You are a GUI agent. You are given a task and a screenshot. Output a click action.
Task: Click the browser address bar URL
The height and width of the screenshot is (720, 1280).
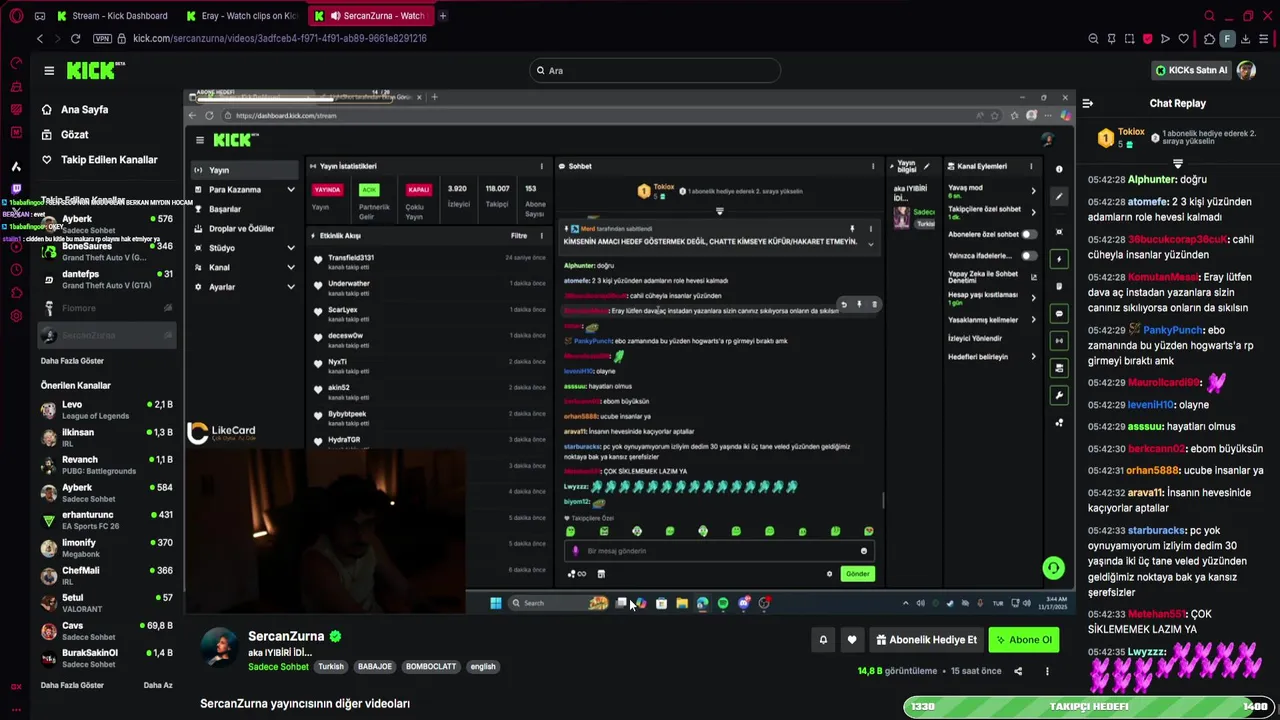point(280,38)
